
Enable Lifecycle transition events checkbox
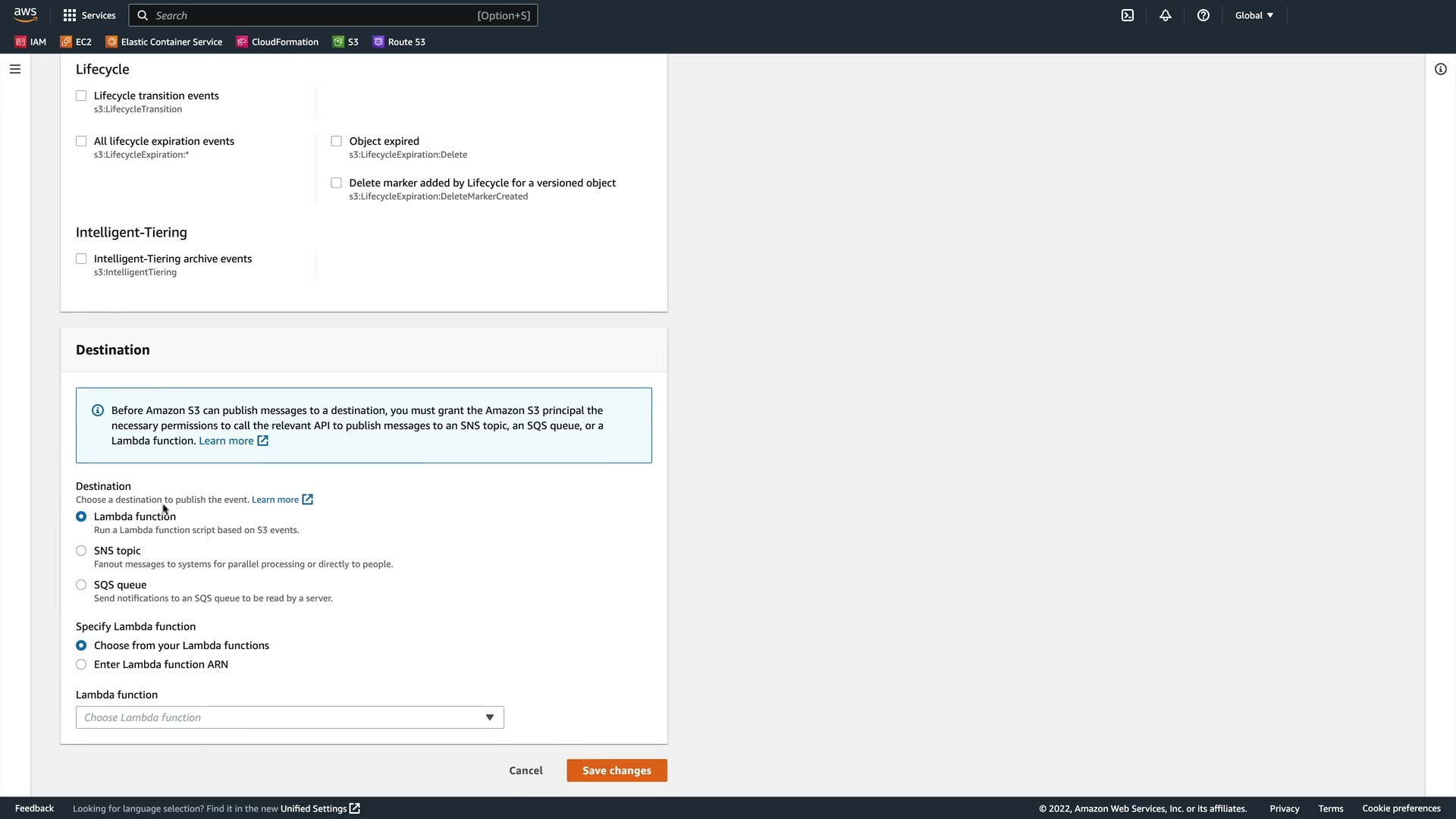click(x=81, y=96)
